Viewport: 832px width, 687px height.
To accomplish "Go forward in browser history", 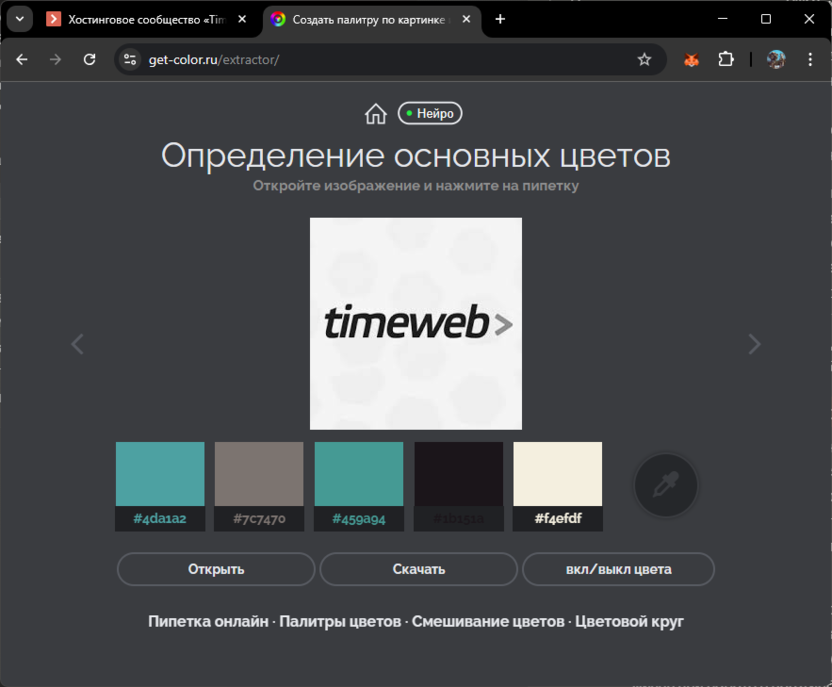I will pos(55,59).
